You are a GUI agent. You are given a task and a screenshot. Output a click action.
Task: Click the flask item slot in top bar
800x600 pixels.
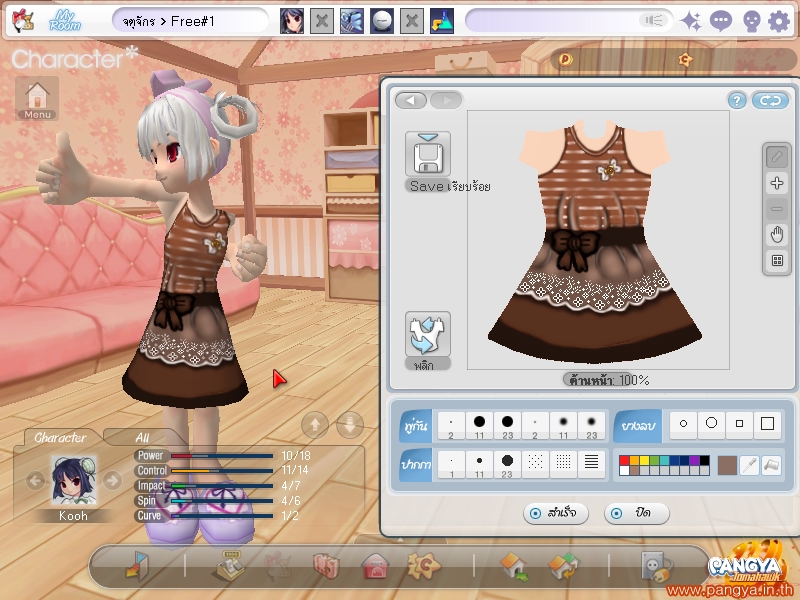click(x=442, y=21)
